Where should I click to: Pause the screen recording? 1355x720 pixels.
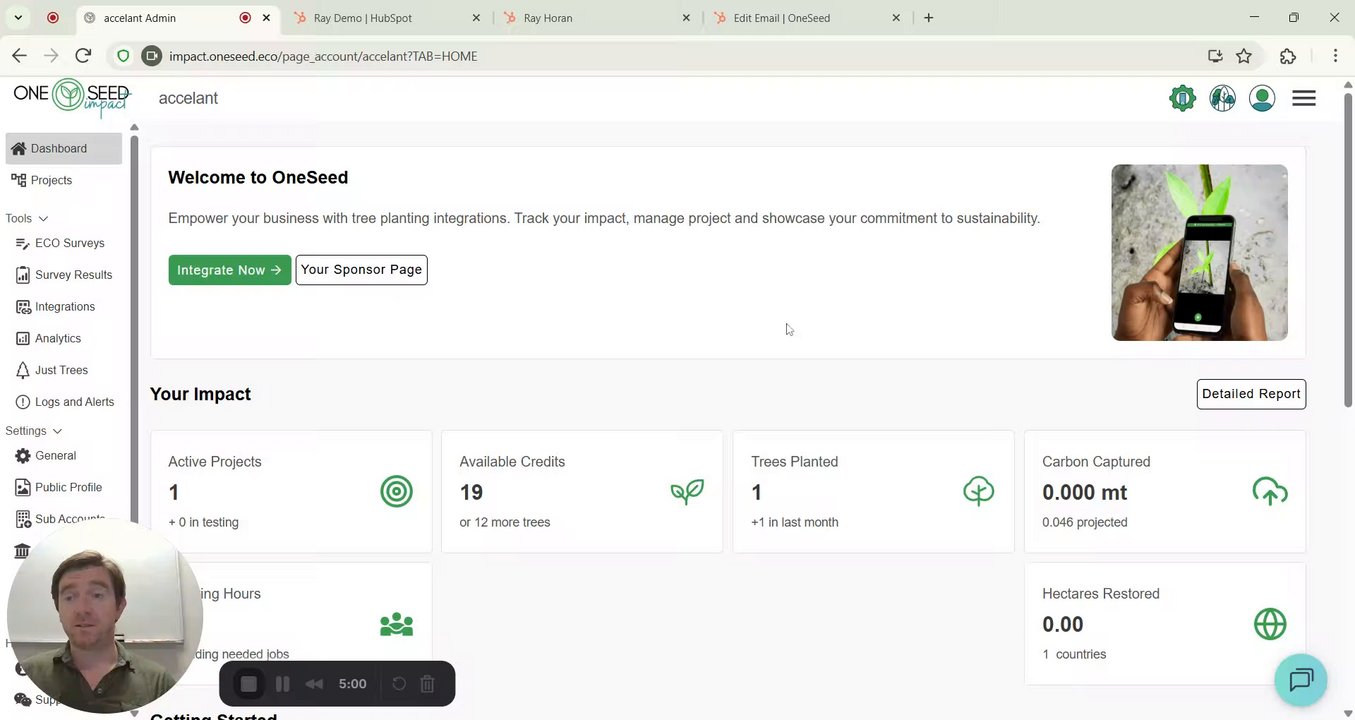click(283, 684)
